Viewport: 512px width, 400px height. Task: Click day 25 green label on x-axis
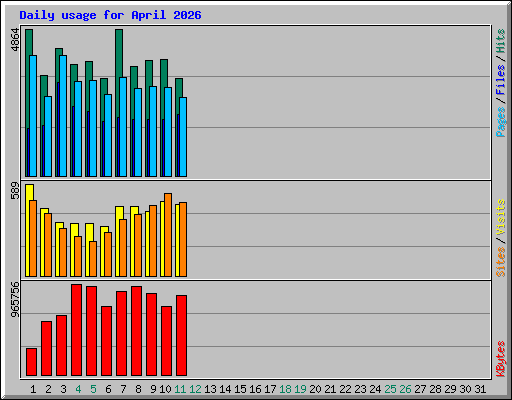tap(390, 389)
